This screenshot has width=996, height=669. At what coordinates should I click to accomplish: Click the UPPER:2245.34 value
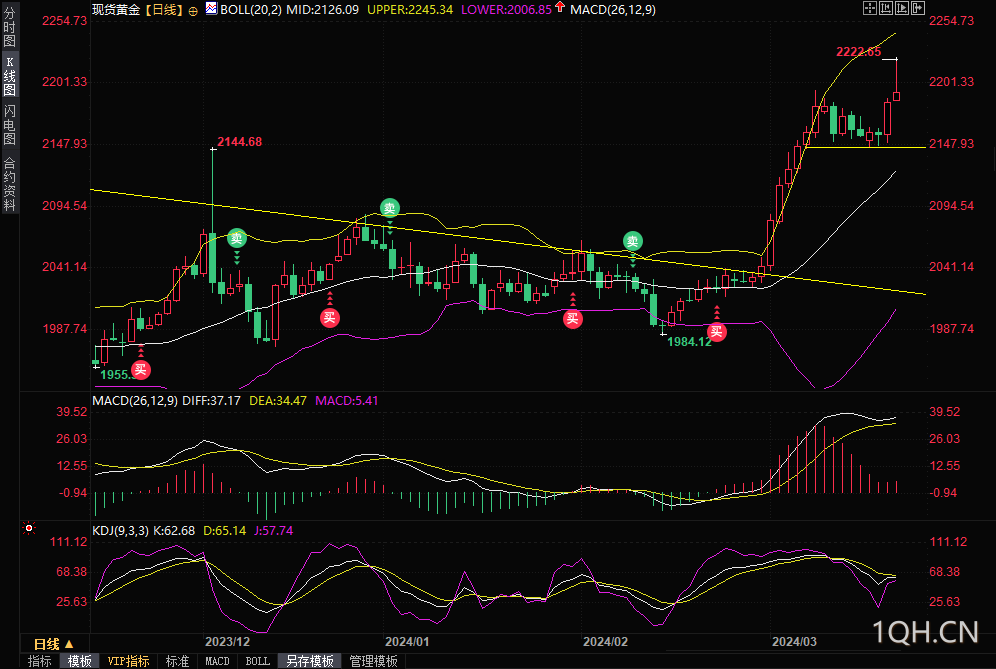410,10
